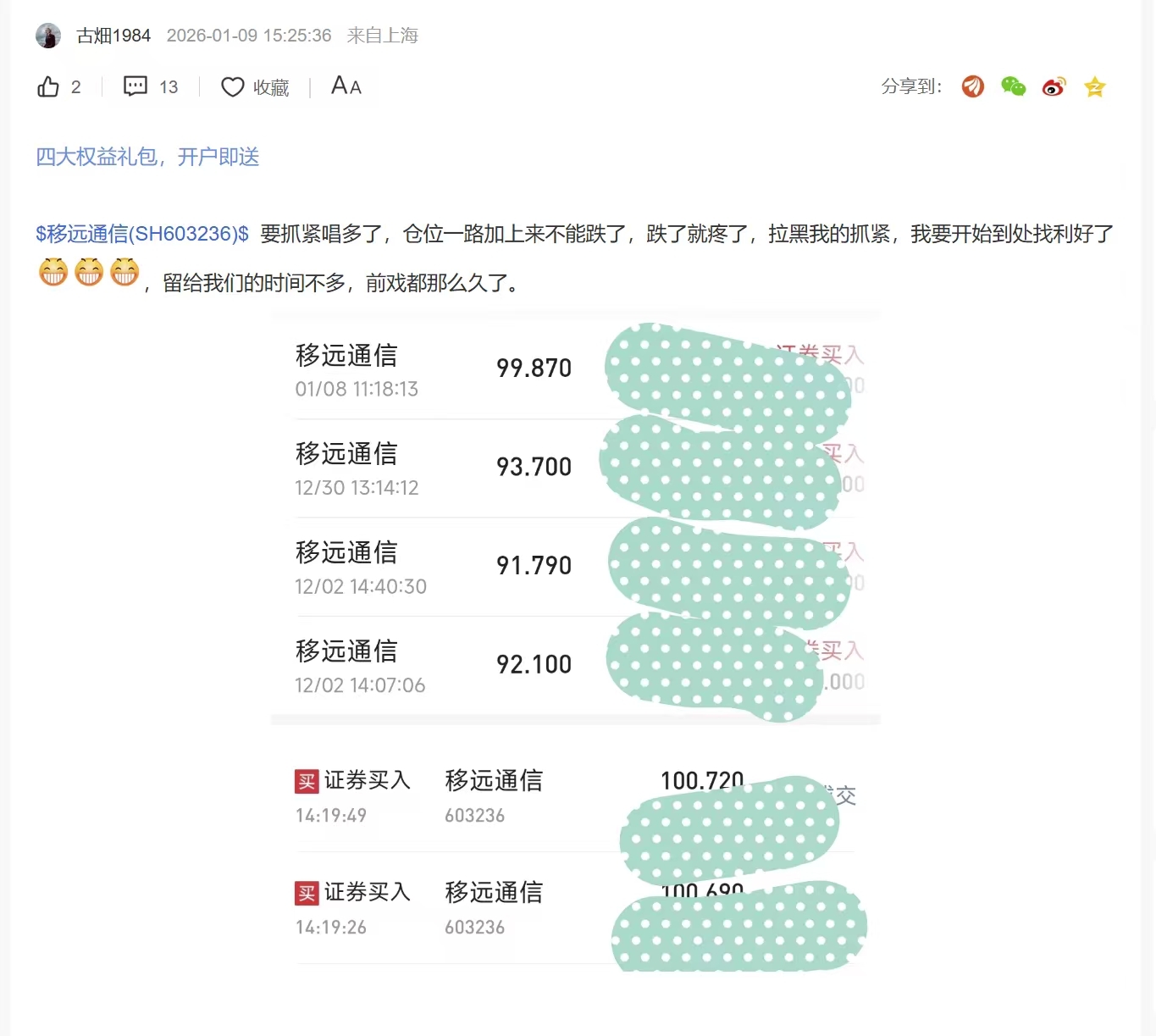Open the $移远通信(SH603236)$ stock link
The height and width of the screenshot is (1036, 1156).
click(142, 234)
